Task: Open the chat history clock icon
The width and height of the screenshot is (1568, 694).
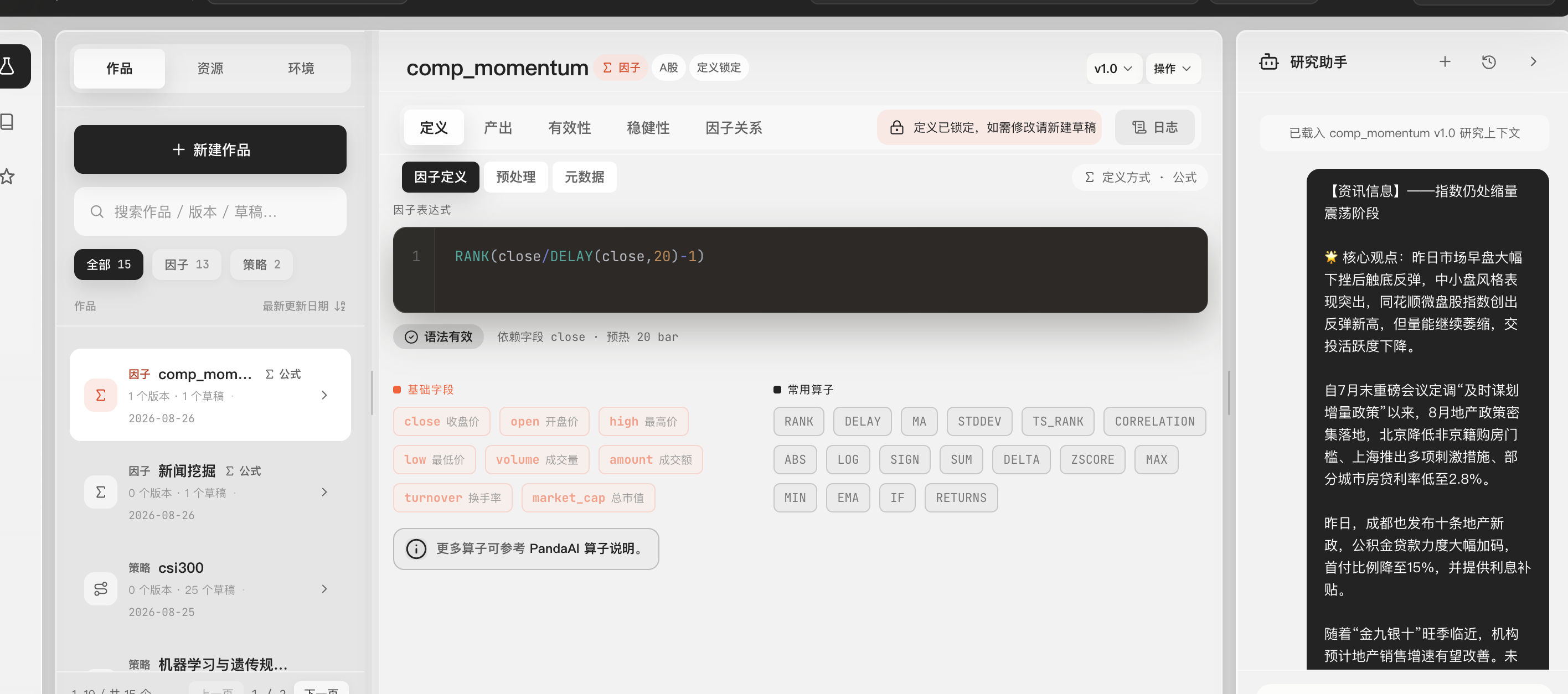Action: coord(1489,62)
